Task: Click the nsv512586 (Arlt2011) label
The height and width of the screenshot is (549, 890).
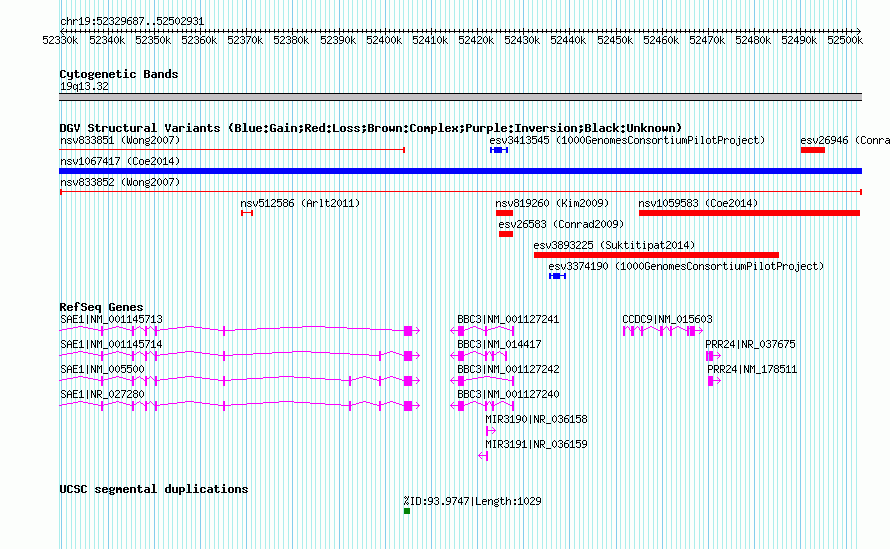Action: click(x=300, y=203)
